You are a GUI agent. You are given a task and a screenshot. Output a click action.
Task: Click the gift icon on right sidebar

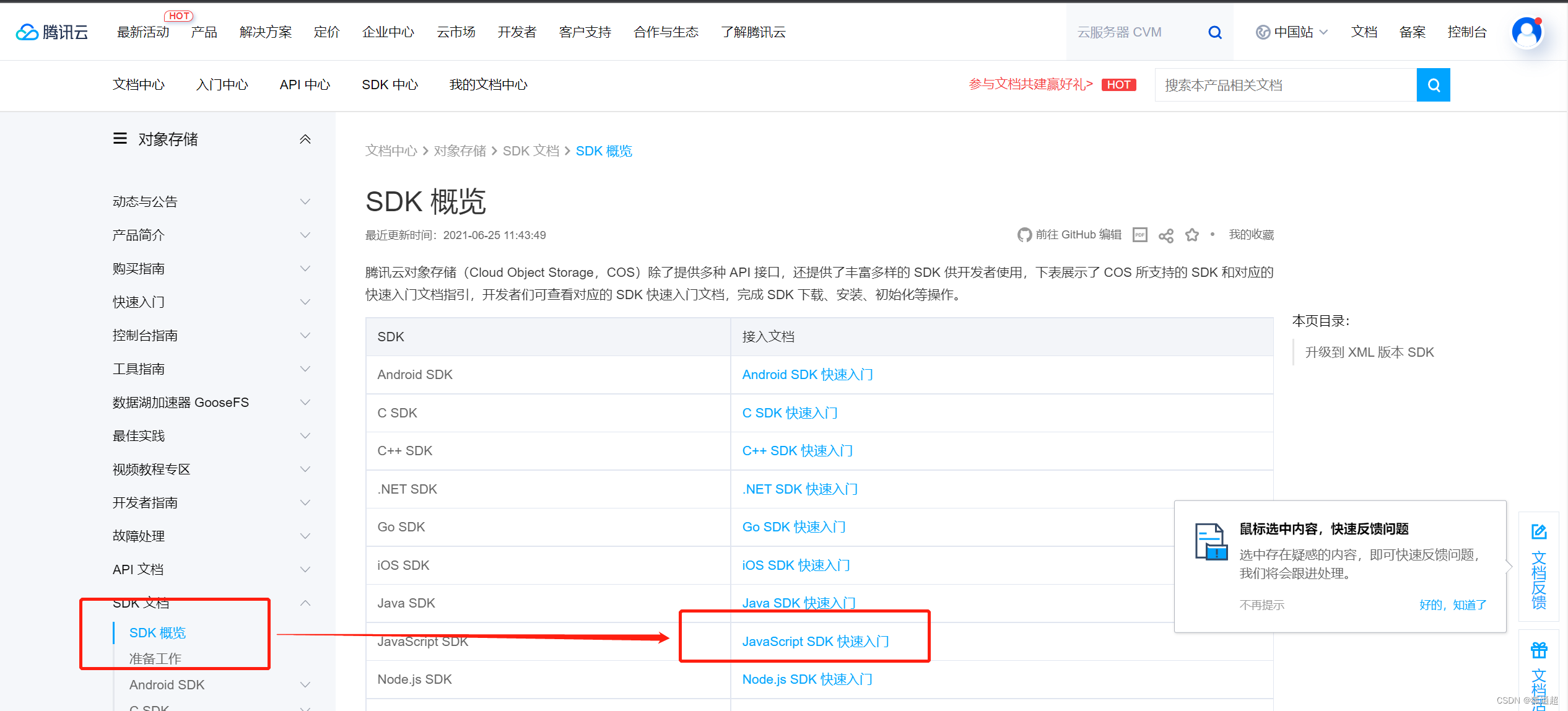1539,650
